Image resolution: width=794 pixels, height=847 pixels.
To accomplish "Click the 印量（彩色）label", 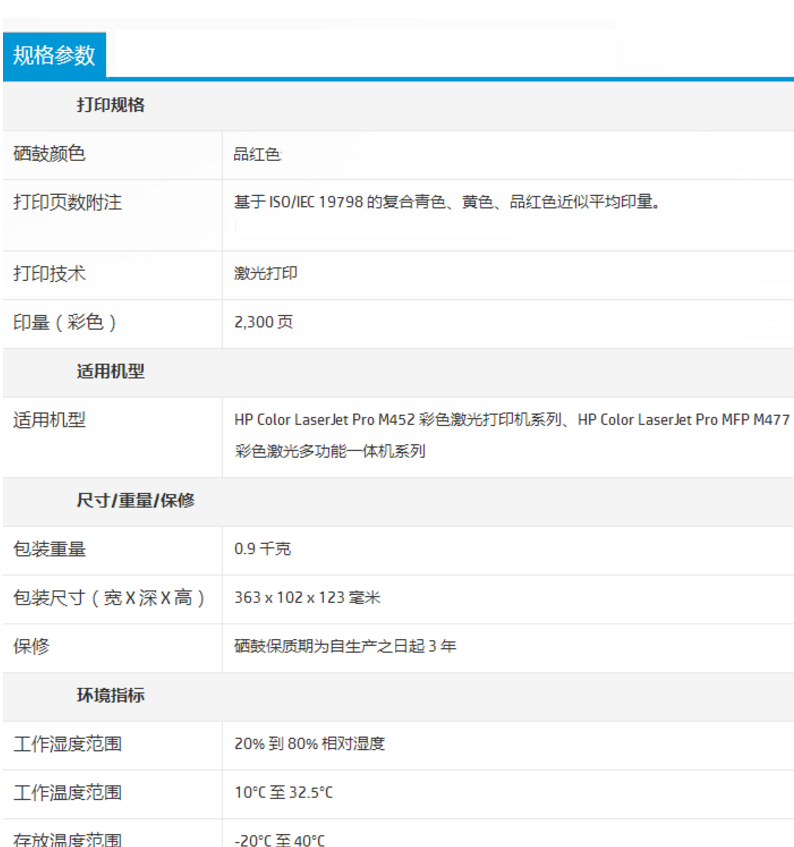I will tap(65, 322).
